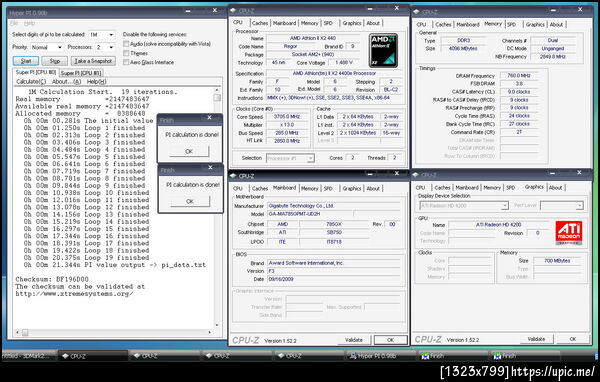Viewport: 600px width, 382px height.
Task: Click OK in the CPU-Z Mainboard window
Action: tap(390, 340)
